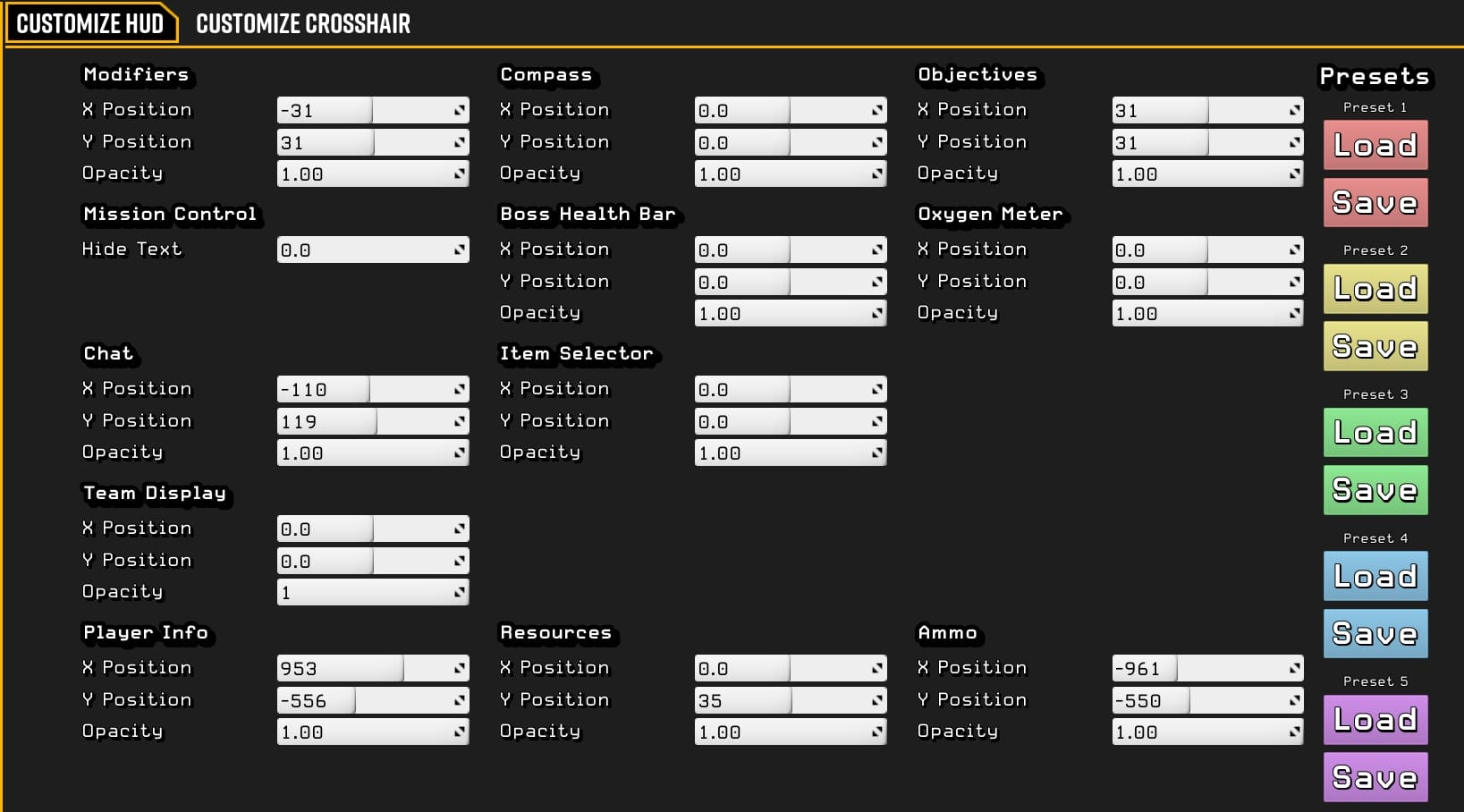Save to Preset 5
1464x812 pixels.
[1375, 777]
